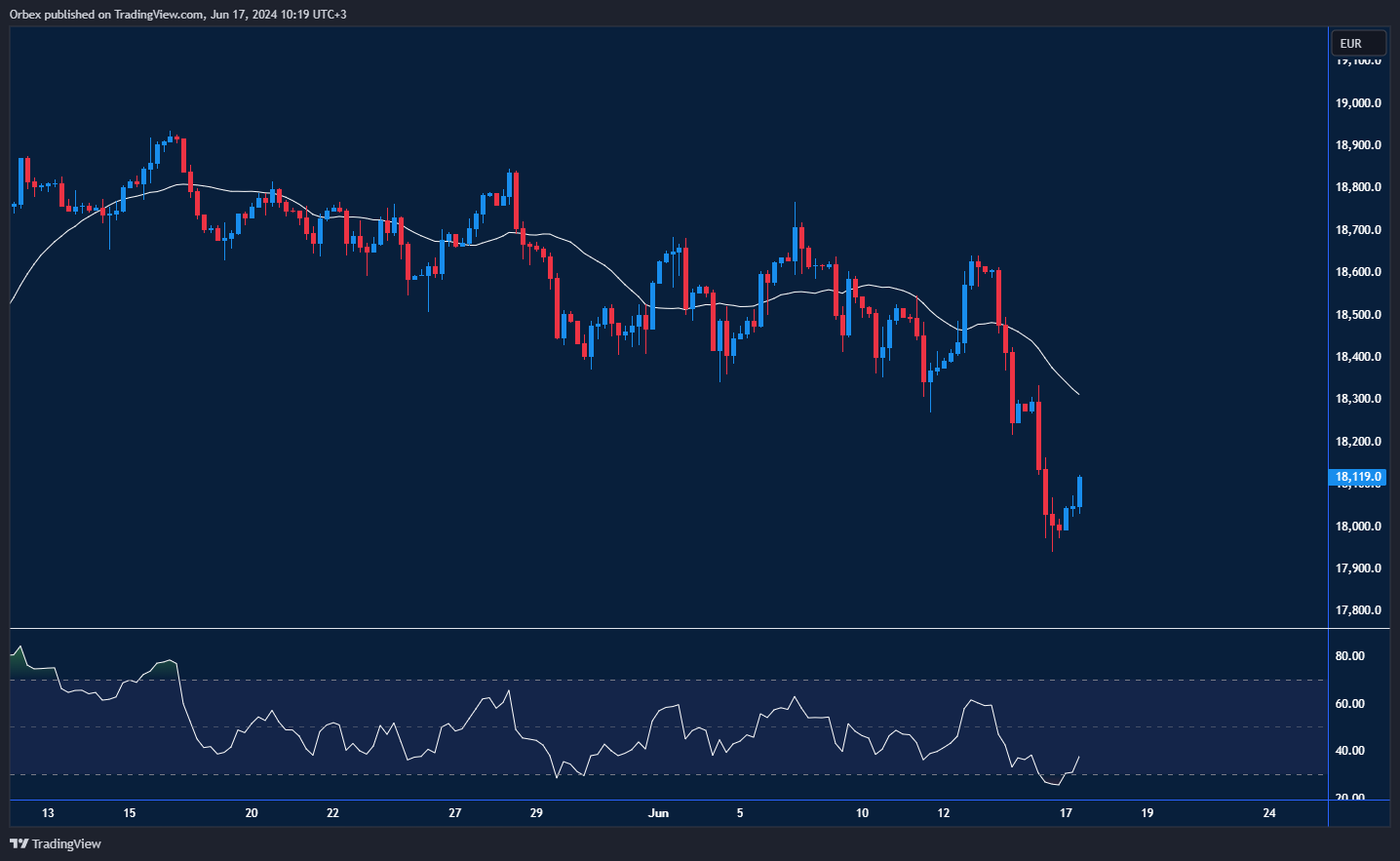Viewport: 1400px width, 861px height.
Task: Click date 13 on the time axis
Action: click(48, 812)
